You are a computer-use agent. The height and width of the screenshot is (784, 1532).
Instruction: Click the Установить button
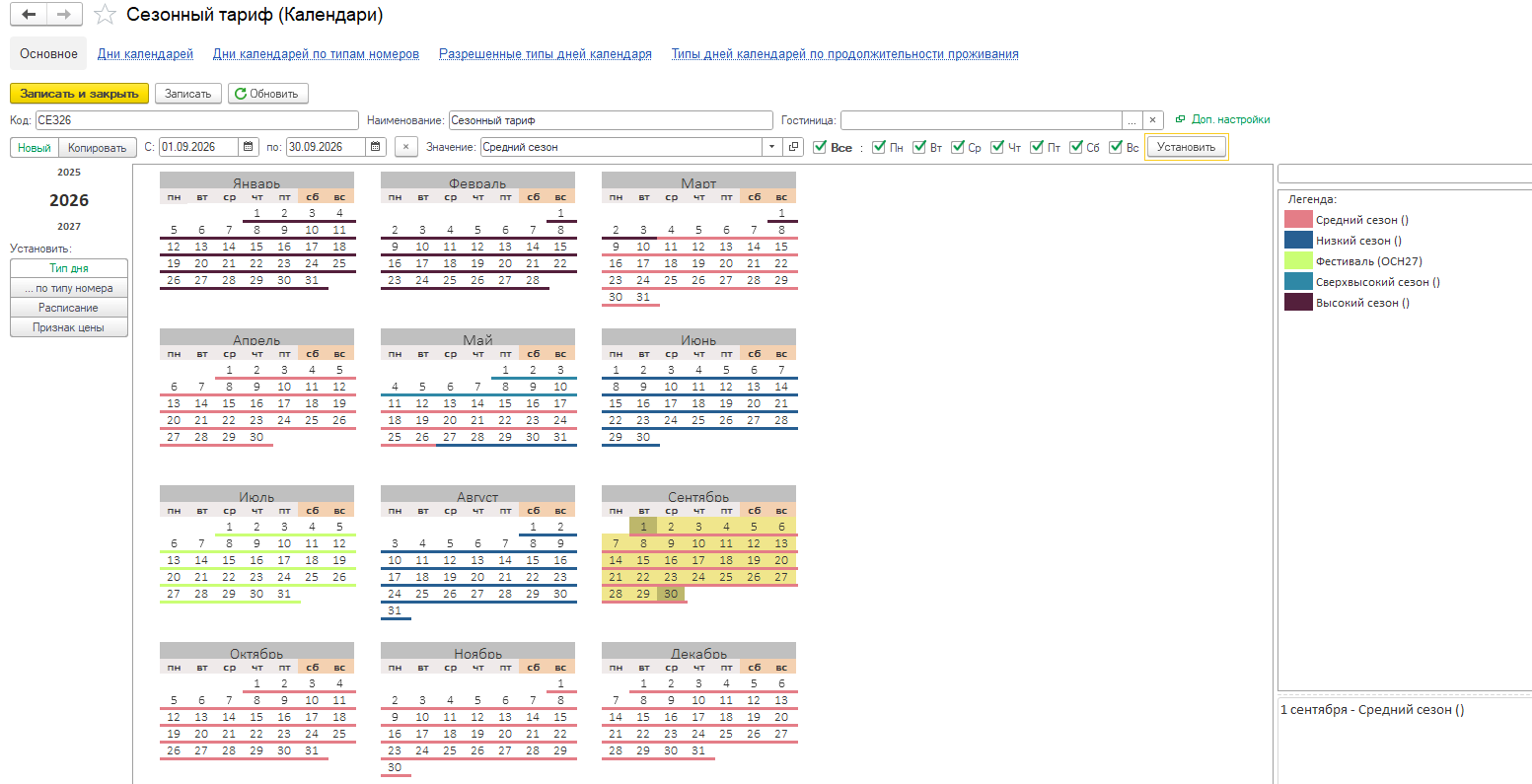click(1187, 147)
